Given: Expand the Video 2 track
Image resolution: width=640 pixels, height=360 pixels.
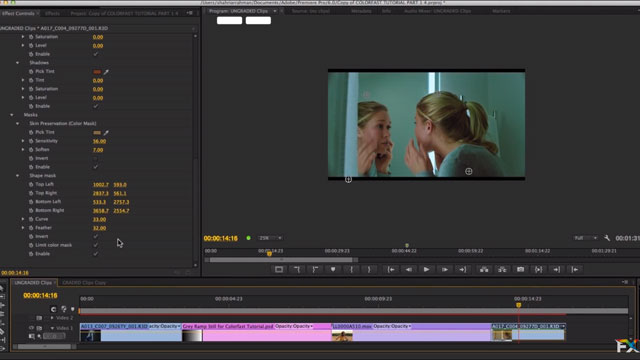Looking at the screenshot, I should click(x=52, y=318).
